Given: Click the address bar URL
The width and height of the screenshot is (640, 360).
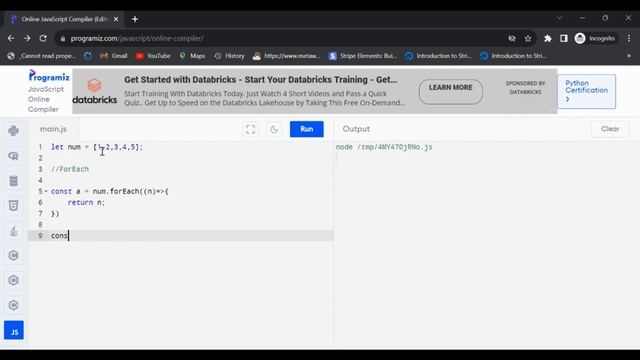Looking at the screenshot, I should pyautogui.click(x=137, y=38).
